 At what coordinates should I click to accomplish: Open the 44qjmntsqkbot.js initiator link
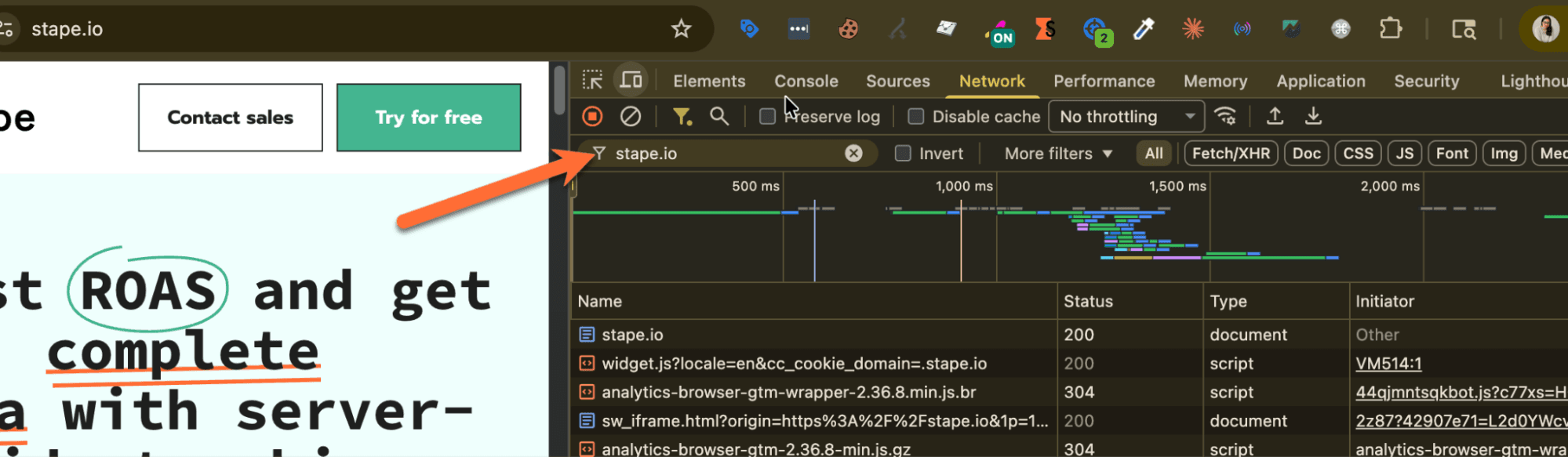pos(1461,392)
